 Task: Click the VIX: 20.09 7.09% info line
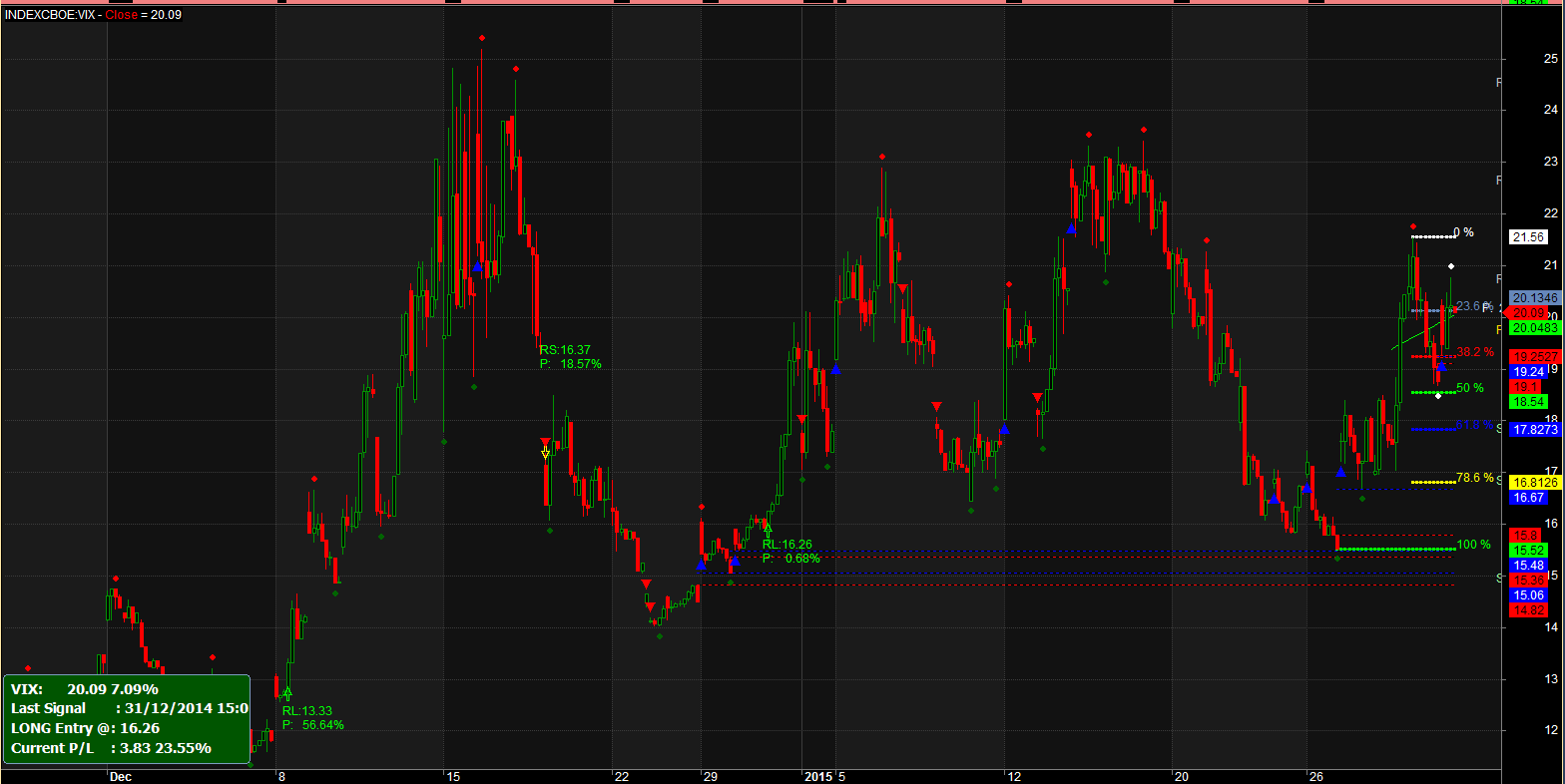click(x=85, y=689)
